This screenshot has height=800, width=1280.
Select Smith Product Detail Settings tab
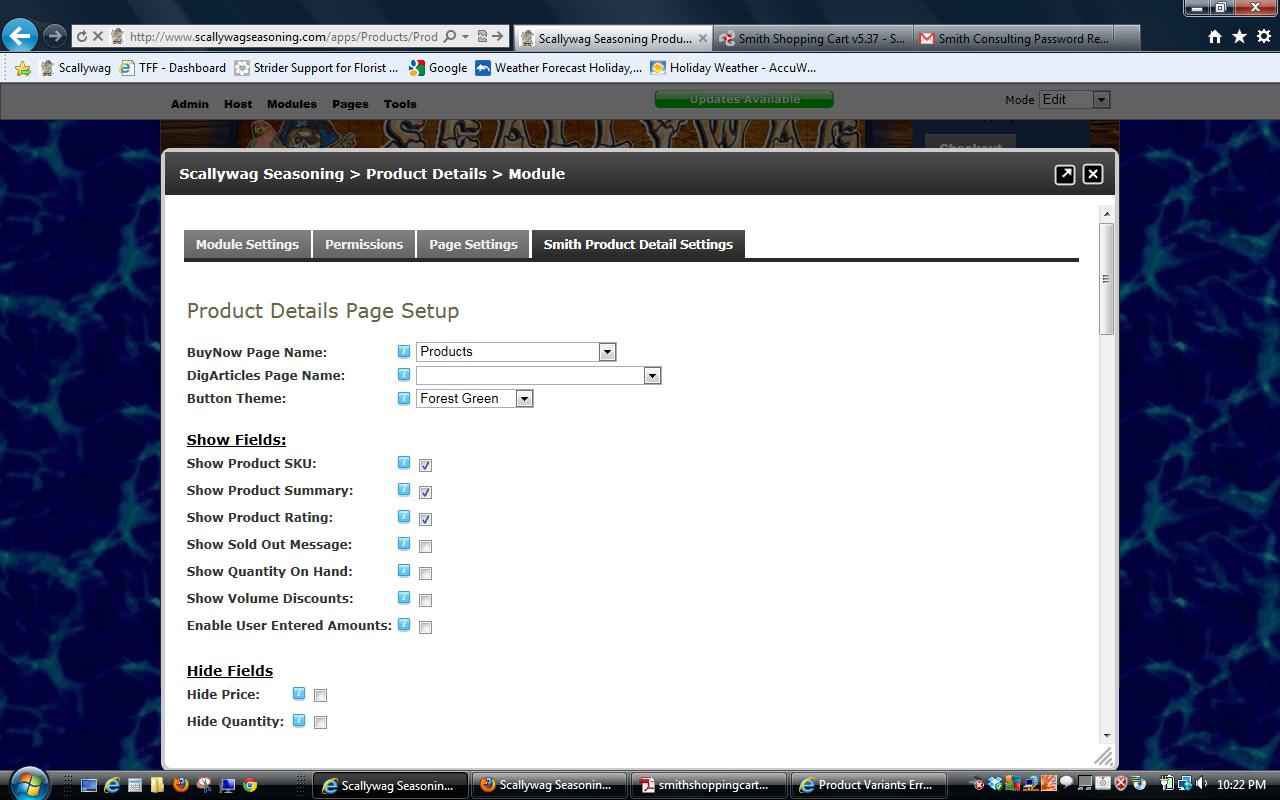(x=638, y=245)
